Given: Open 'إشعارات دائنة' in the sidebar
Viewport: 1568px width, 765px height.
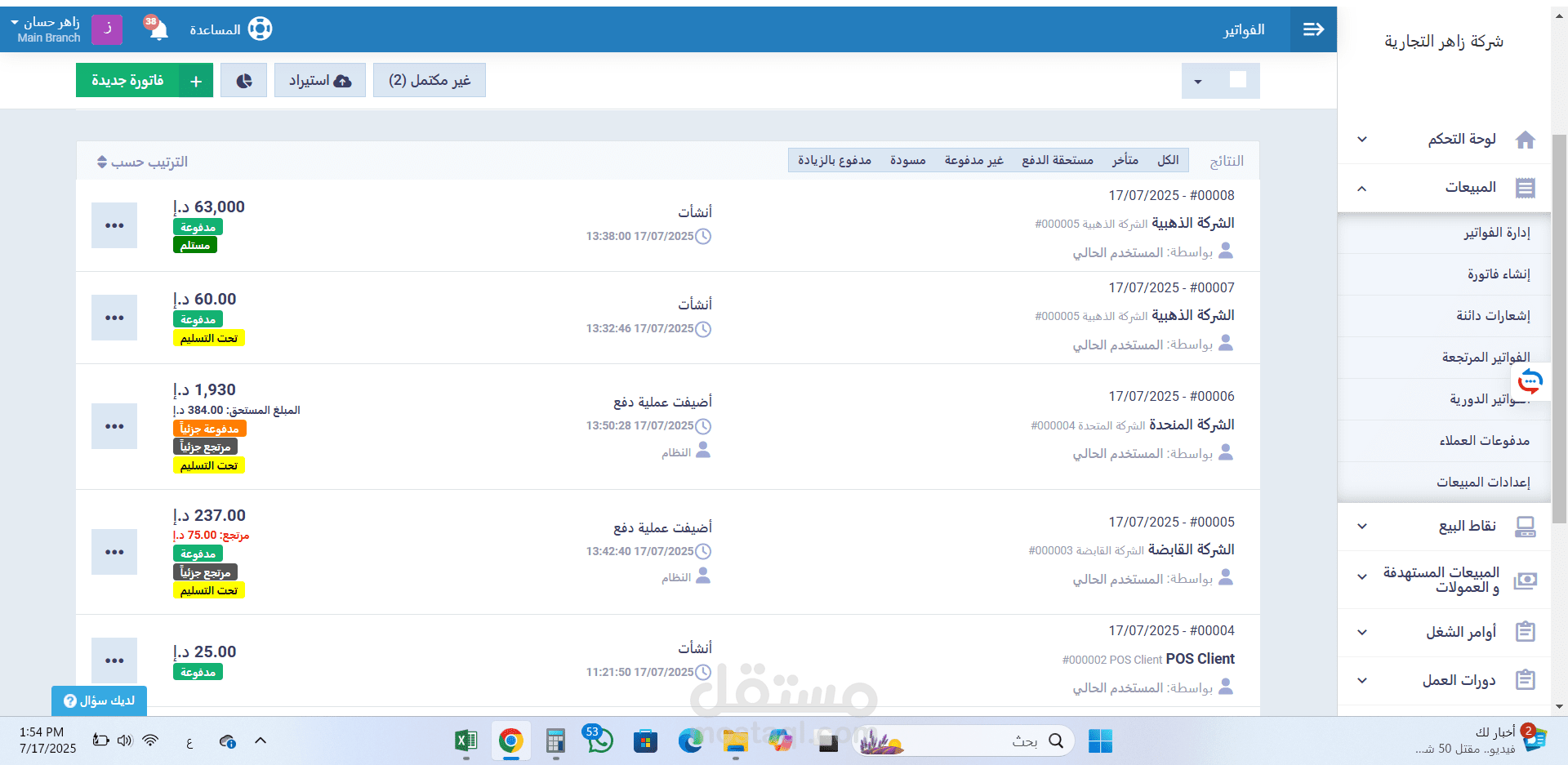Looking at the screenshot, I should pos(1493,316).
